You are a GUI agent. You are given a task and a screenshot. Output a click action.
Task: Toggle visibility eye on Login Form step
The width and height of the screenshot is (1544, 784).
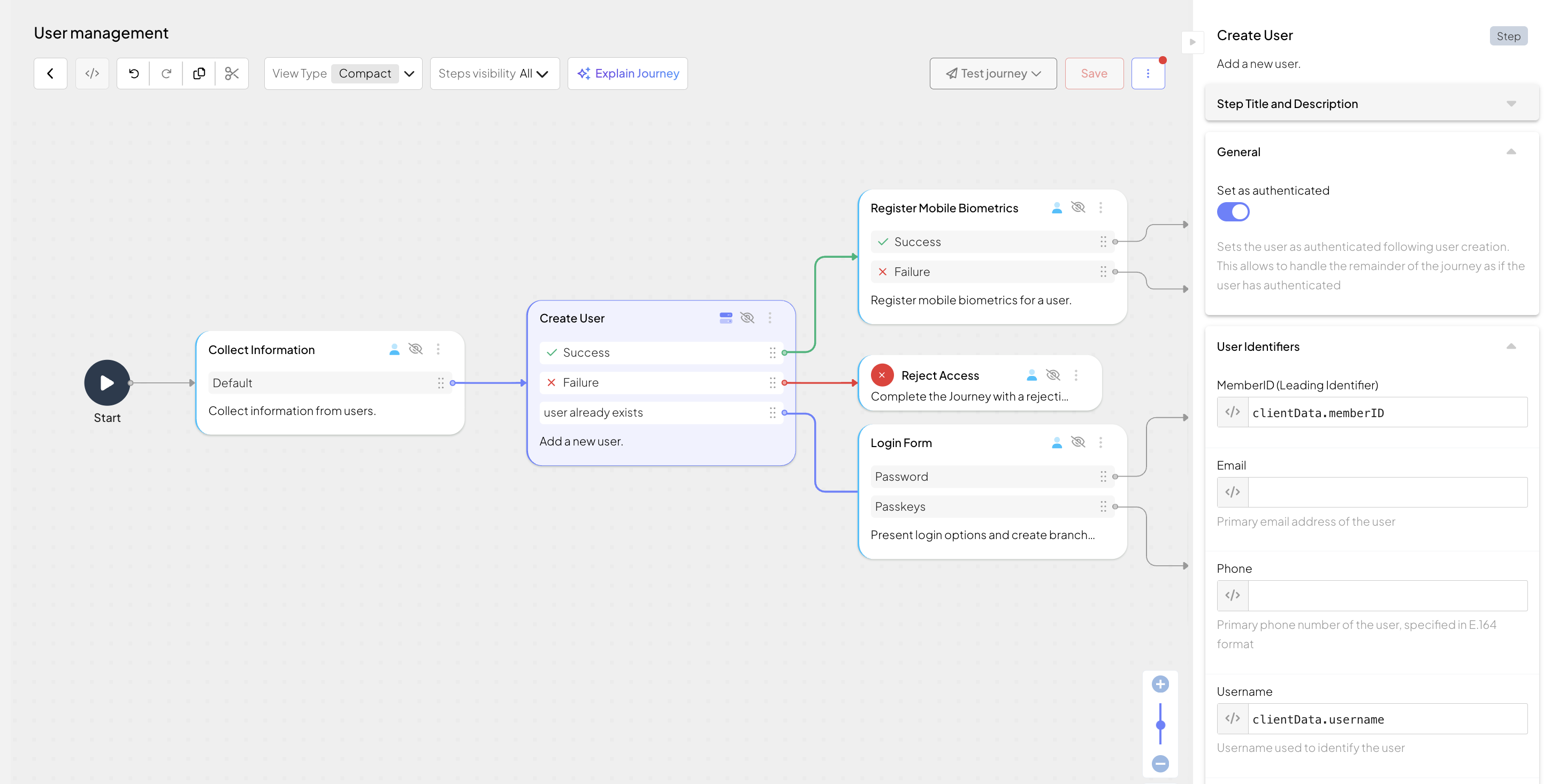pos(1077,442)
